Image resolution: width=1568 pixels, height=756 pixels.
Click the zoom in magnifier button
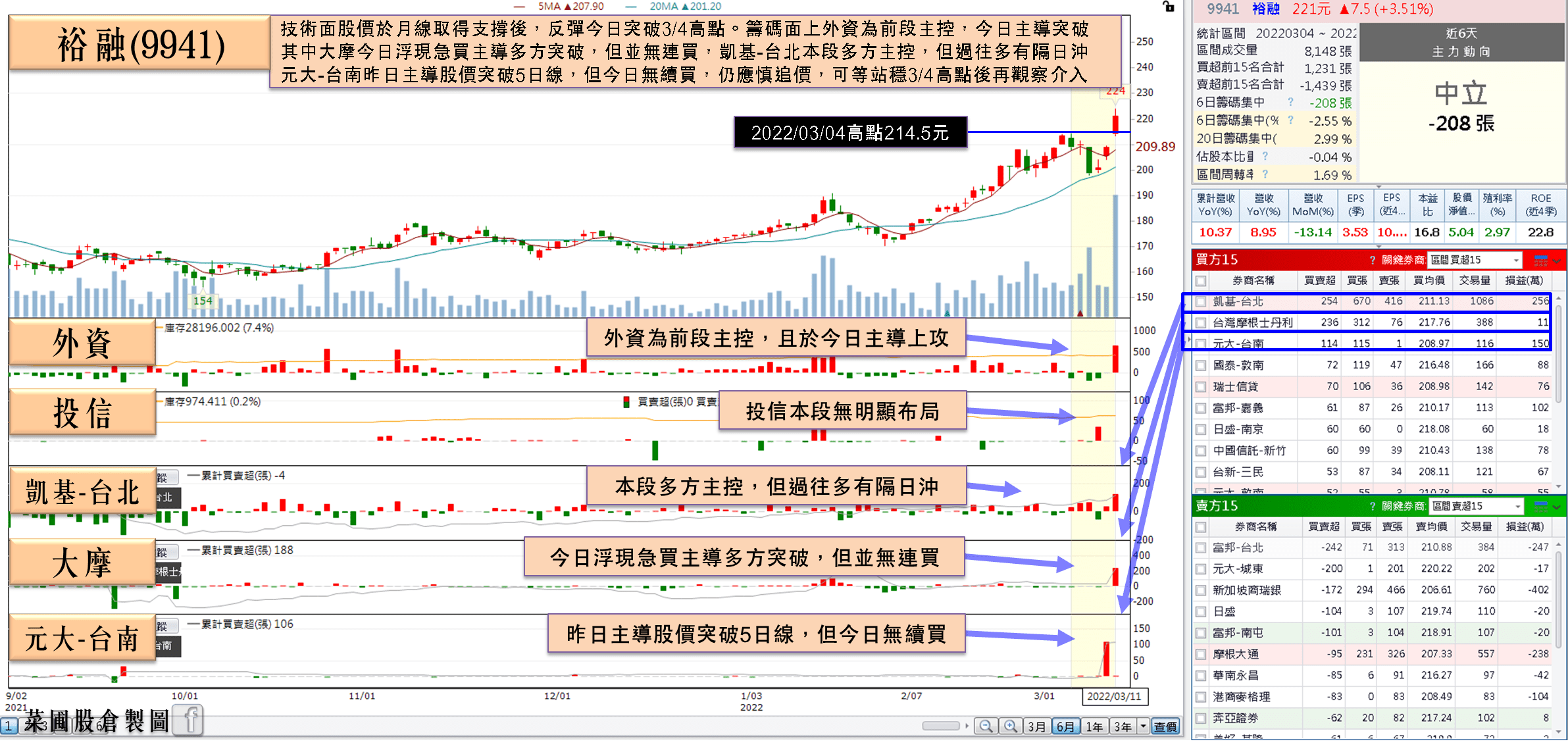point(1010,726)
